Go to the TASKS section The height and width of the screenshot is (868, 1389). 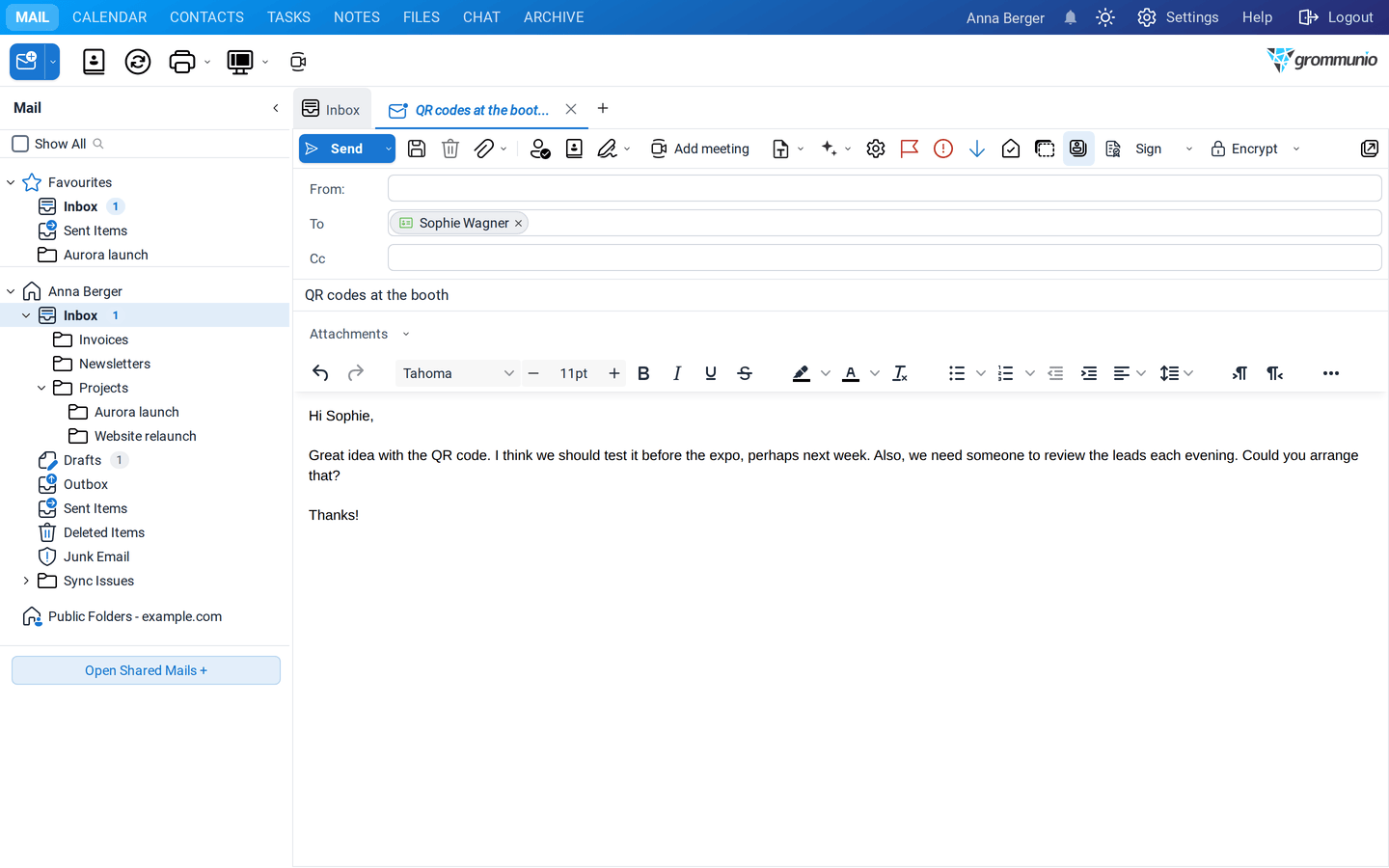click(288, 17)
